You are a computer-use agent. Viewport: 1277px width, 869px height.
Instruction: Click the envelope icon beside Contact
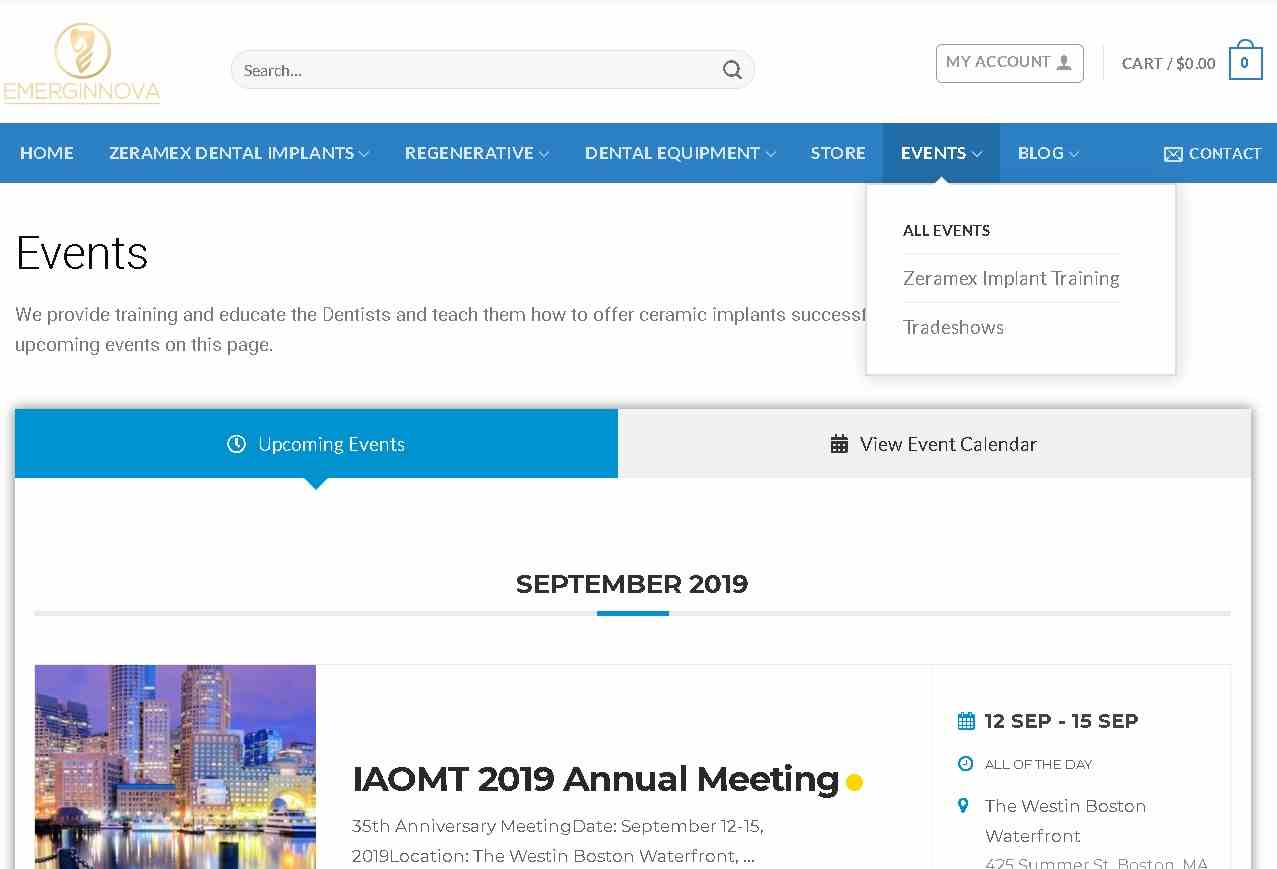(1173, 154)
